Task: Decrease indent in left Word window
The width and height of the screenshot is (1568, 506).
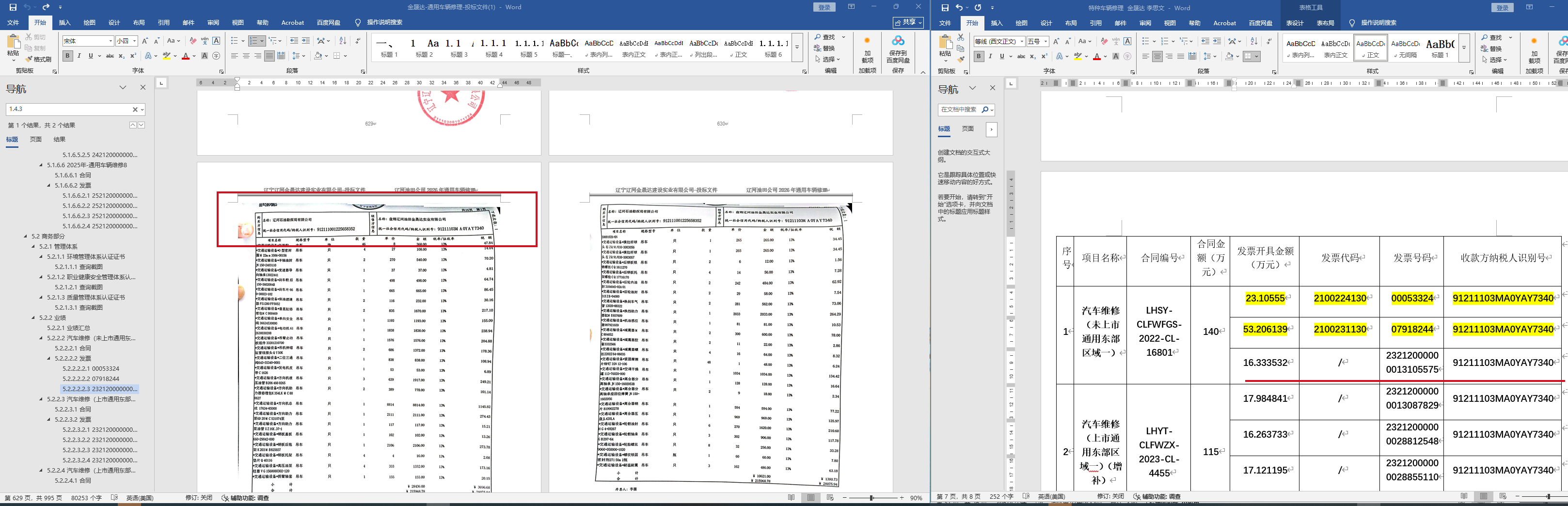Action: tap(294, 41)
